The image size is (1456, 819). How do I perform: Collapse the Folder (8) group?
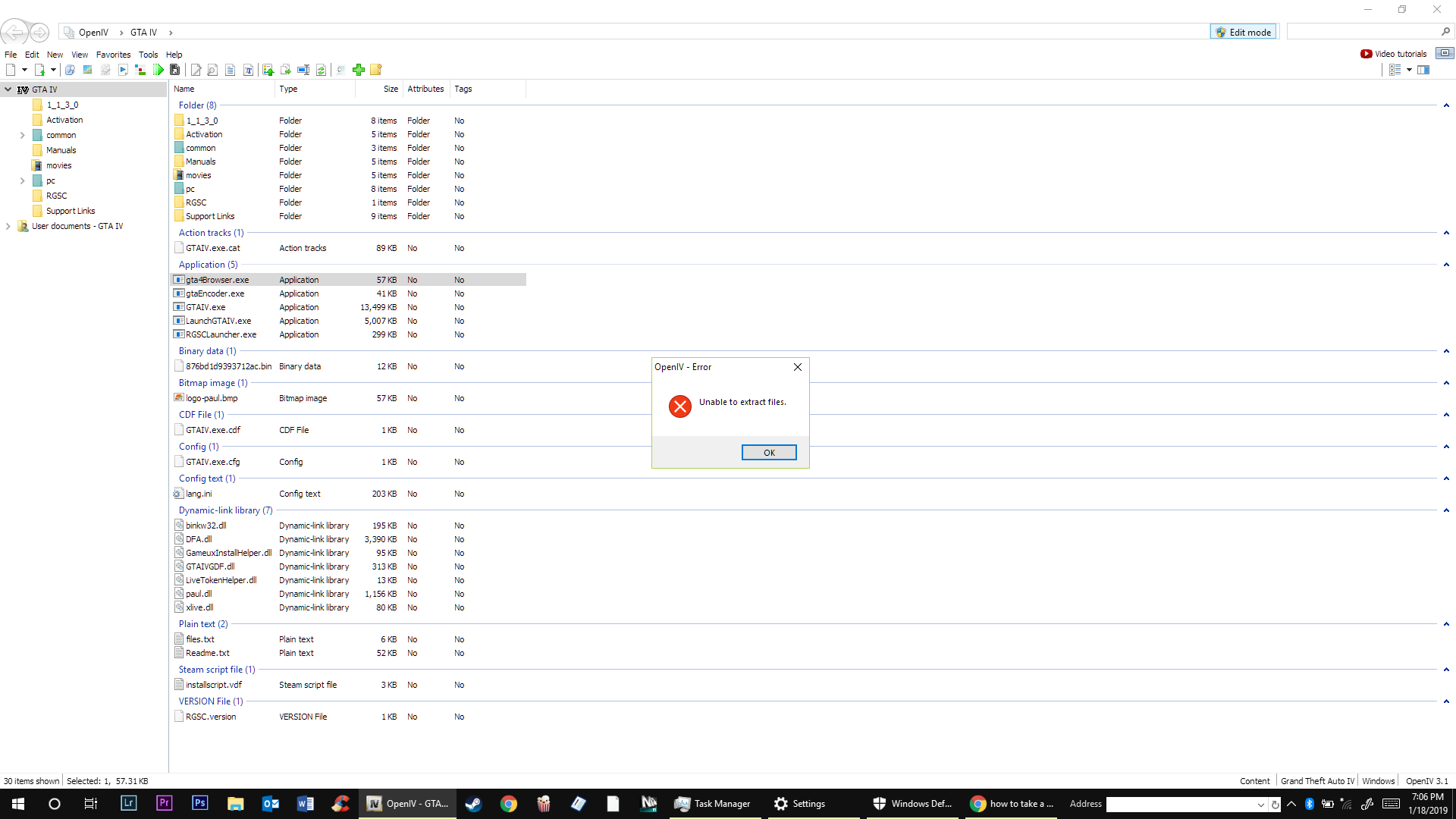pyautogui.click(x=1446, y=105)
